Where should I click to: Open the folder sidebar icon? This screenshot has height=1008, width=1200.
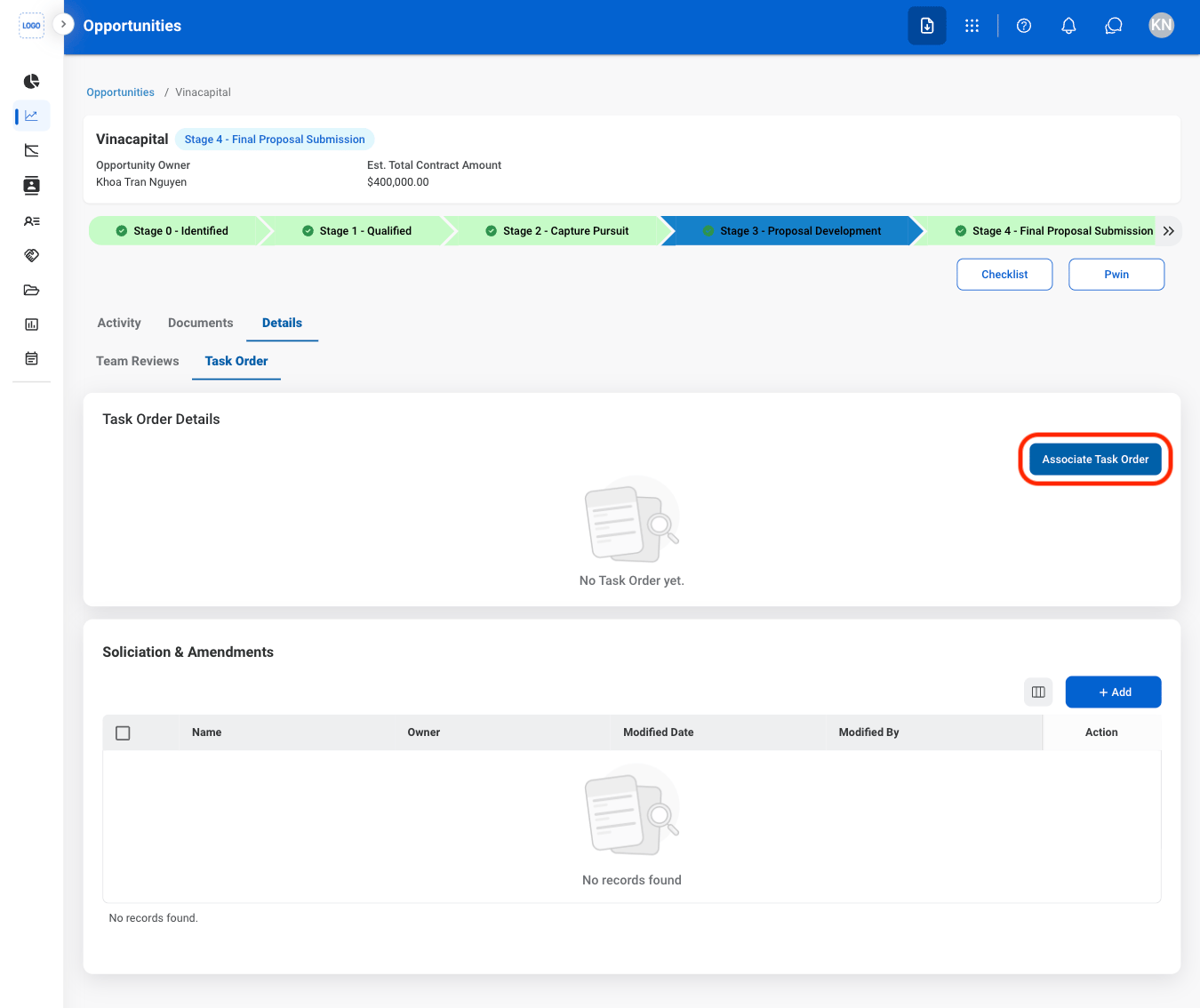coord(32,290)
